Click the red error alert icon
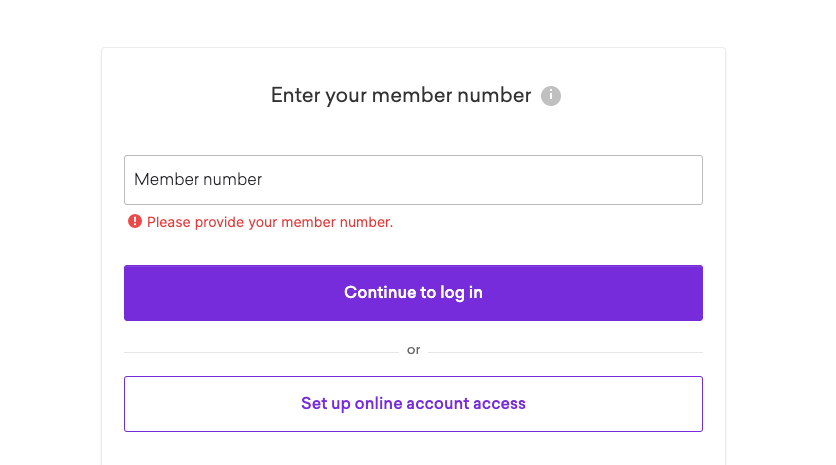Screen dimensions: 836x465 tap(135, 222)
